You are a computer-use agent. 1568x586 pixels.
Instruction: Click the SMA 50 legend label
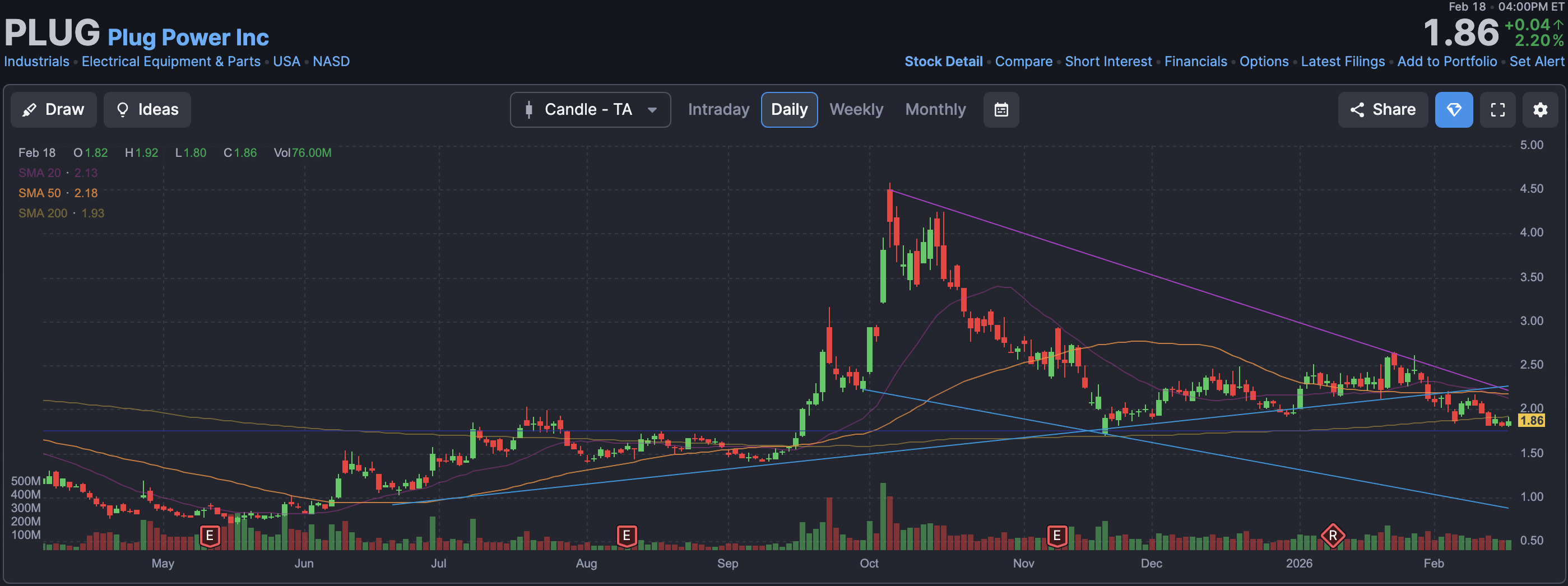[x=40, y=193]
